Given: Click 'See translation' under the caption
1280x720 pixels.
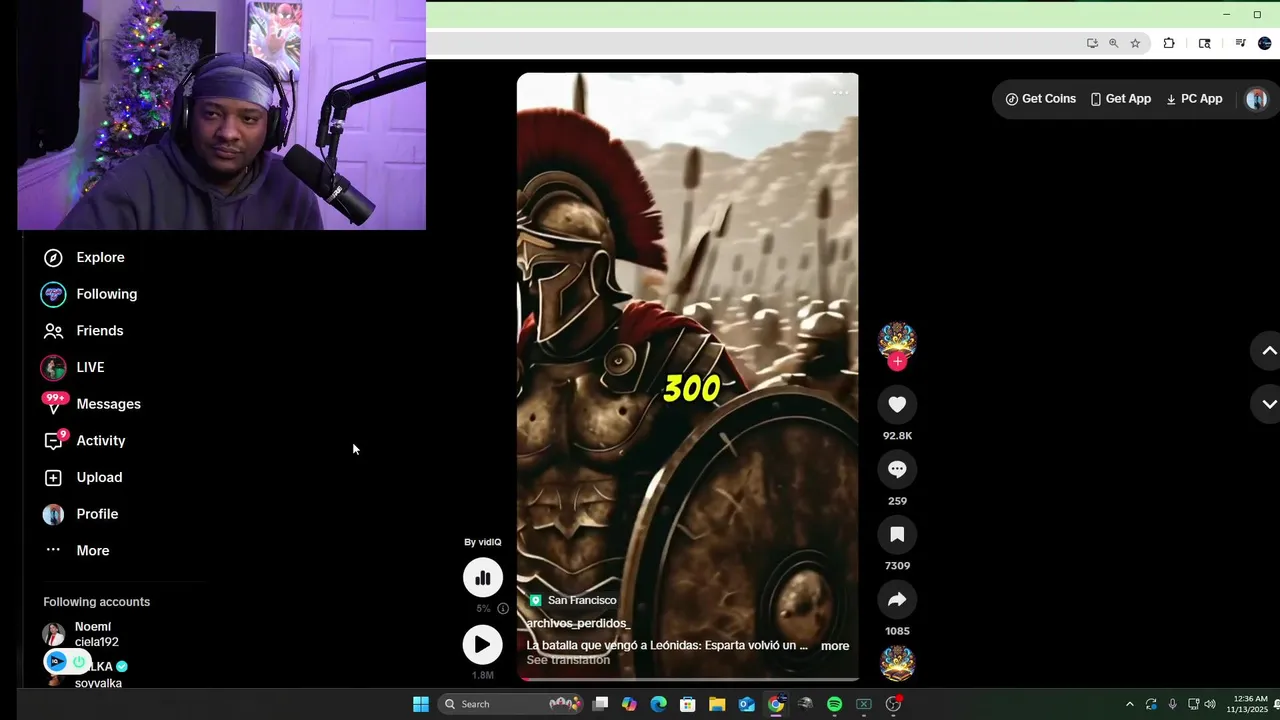Looking at the screenshot, I should click(x=568, y=660).
